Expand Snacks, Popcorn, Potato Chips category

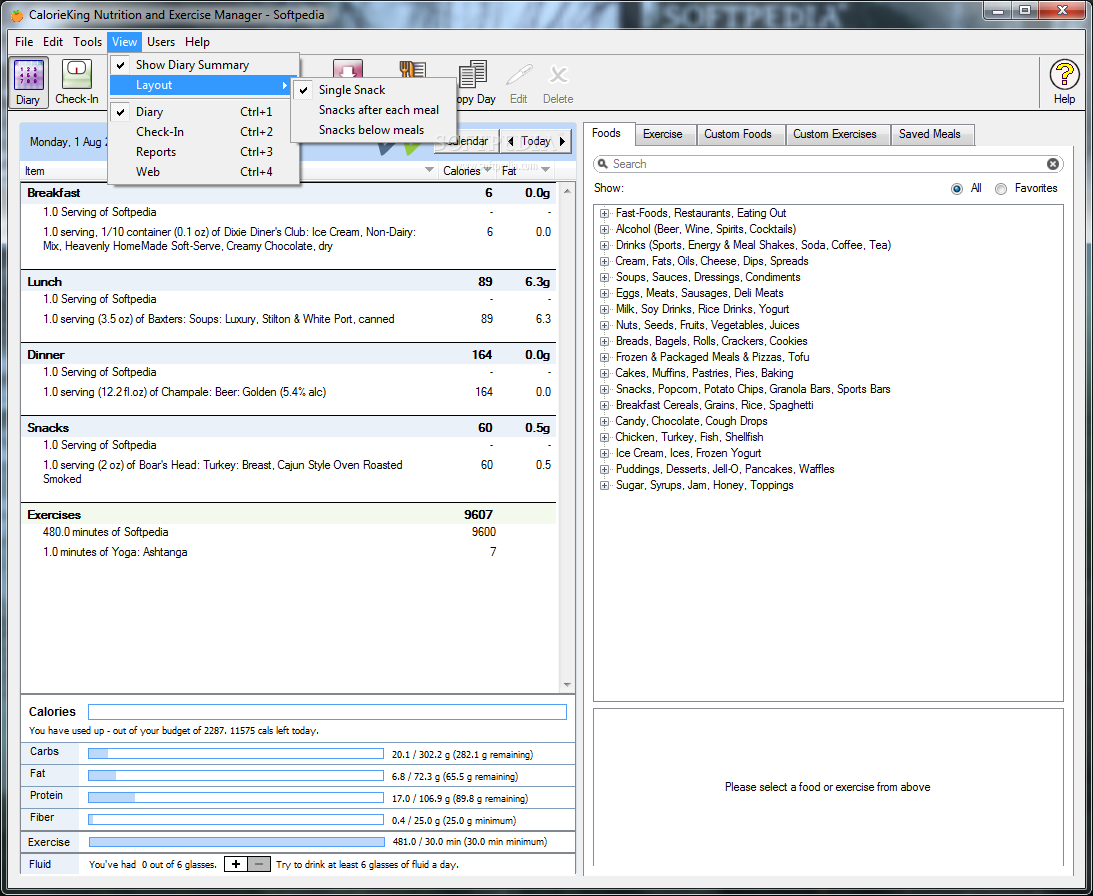tap(604, 390)
